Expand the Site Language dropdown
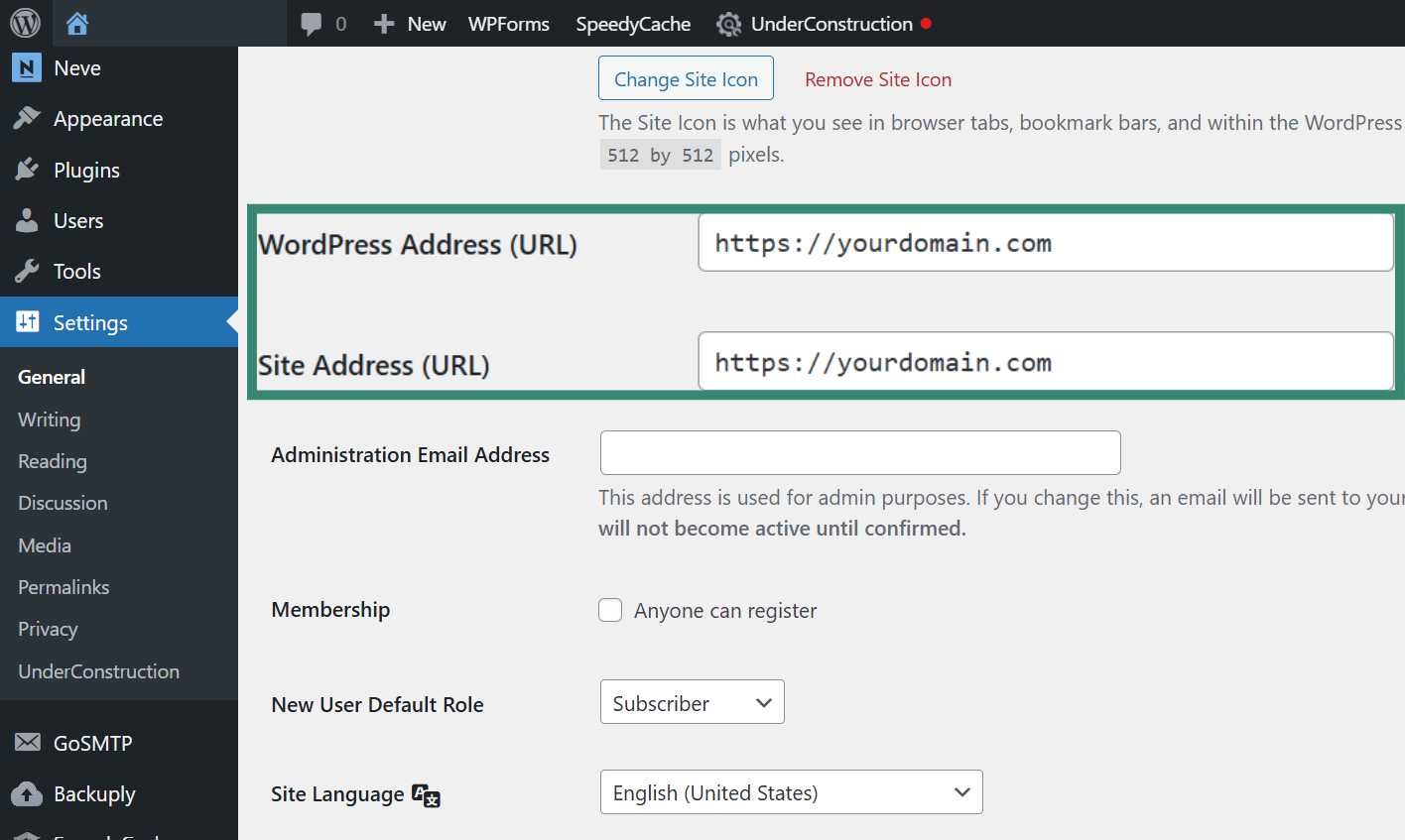 (791, 791)
